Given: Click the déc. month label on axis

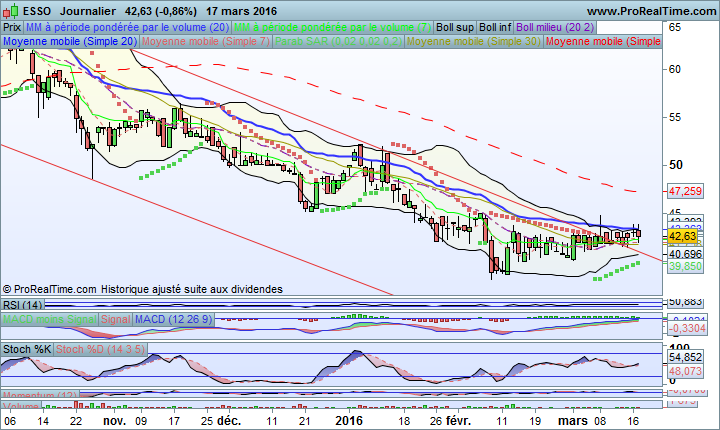Looking at the screenshot, I should click(229, 421).
